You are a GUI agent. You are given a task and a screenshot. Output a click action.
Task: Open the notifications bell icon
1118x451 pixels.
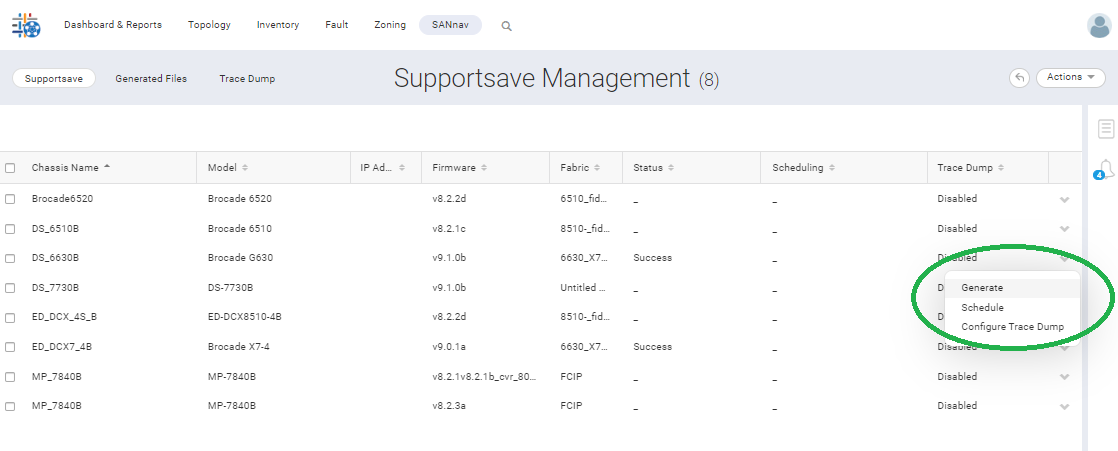click(1106, 169)
